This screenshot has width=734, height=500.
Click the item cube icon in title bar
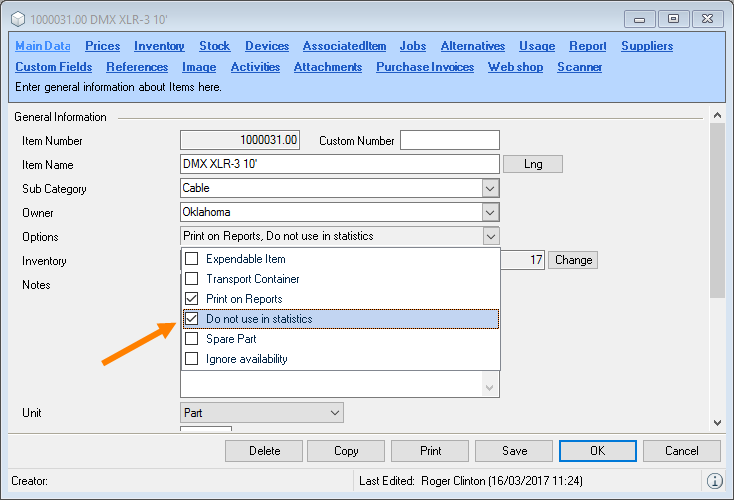pos(19,19)
